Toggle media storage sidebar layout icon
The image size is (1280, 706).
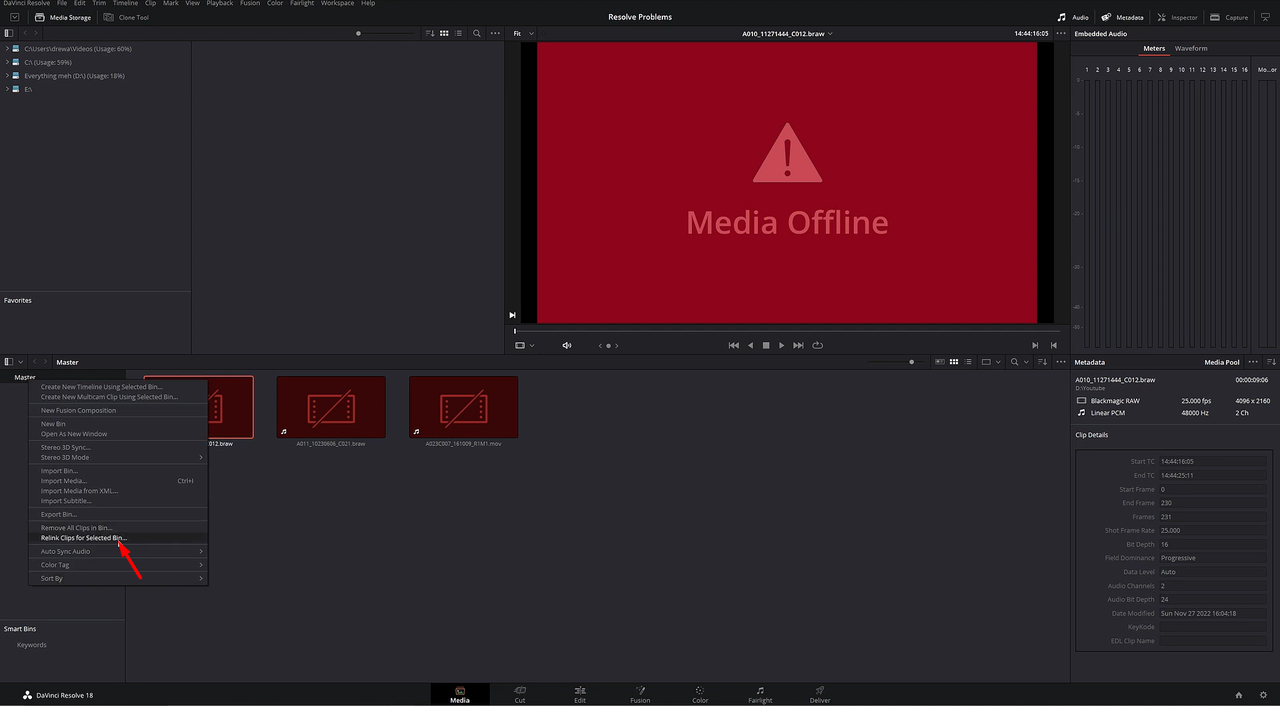(x=9, y=33)
